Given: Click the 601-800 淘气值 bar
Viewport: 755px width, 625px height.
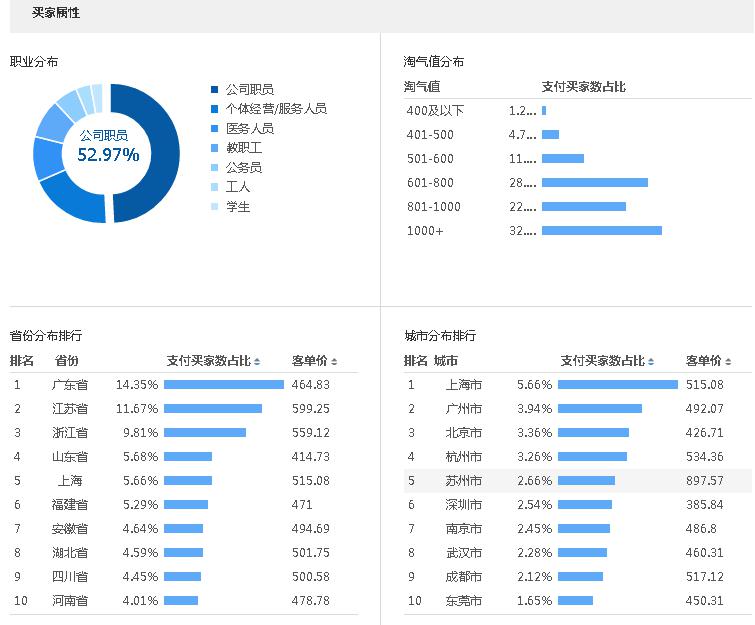Looking at the screenshot, I should [x=594, y=183].
